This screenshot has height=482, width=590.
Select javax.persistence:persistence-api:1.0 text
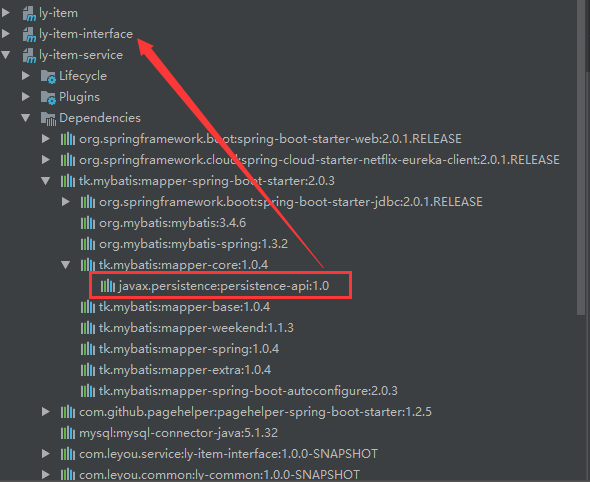[x=224, y=286]
